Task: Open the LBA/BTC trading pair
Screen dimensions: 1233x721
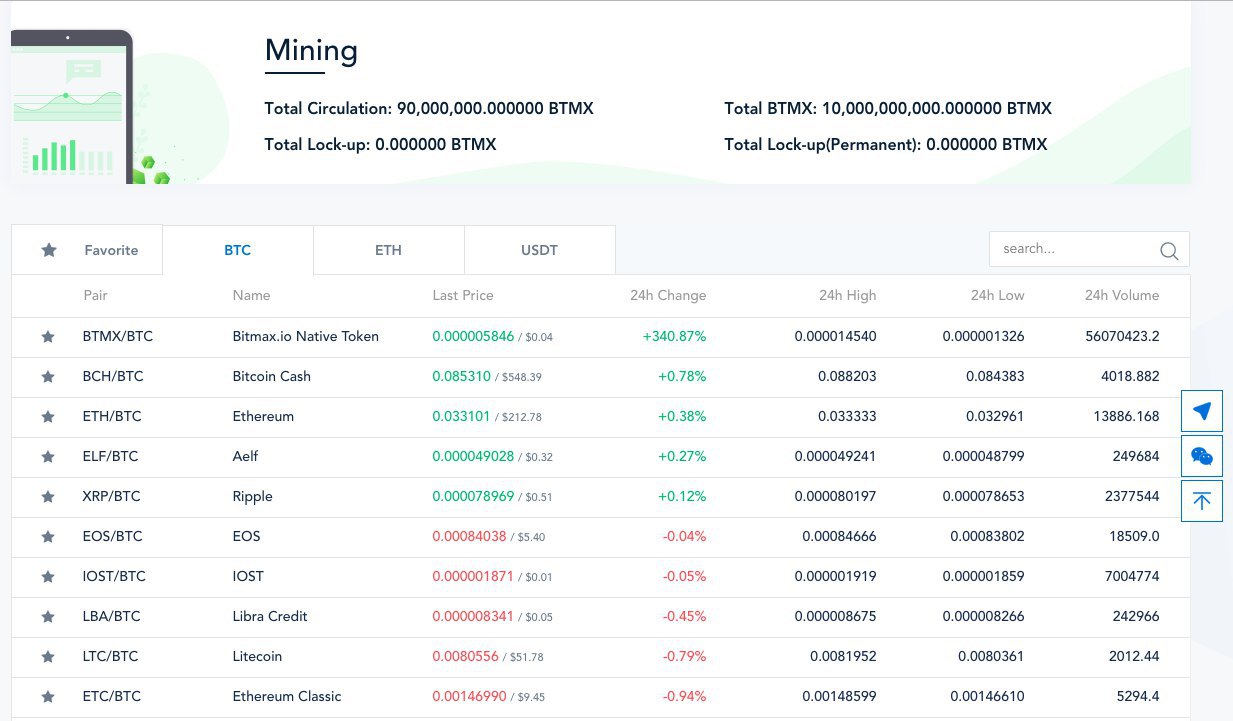Action: click(112, 617)
